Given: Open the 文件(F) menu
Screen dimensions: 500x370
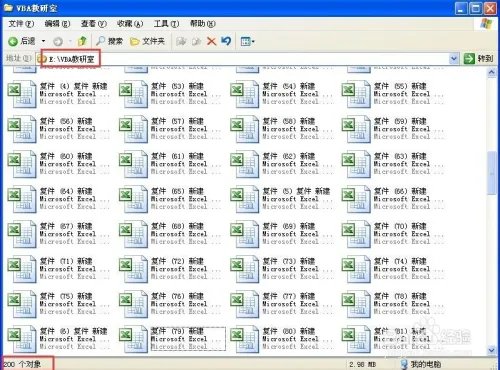Looking at the screenshot, I should pos(21,24).
